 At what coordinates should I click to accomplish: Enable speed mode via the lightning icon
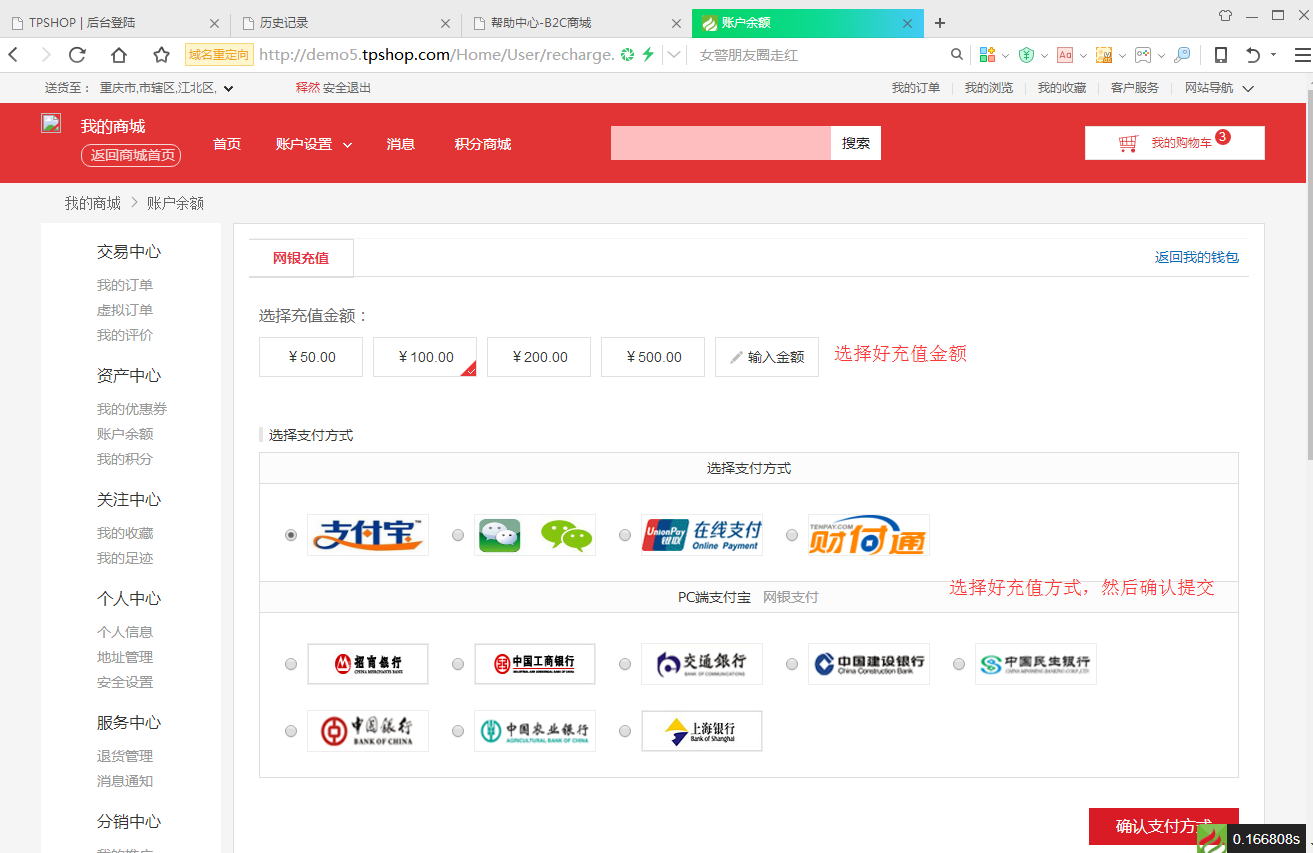click(647, 55)
